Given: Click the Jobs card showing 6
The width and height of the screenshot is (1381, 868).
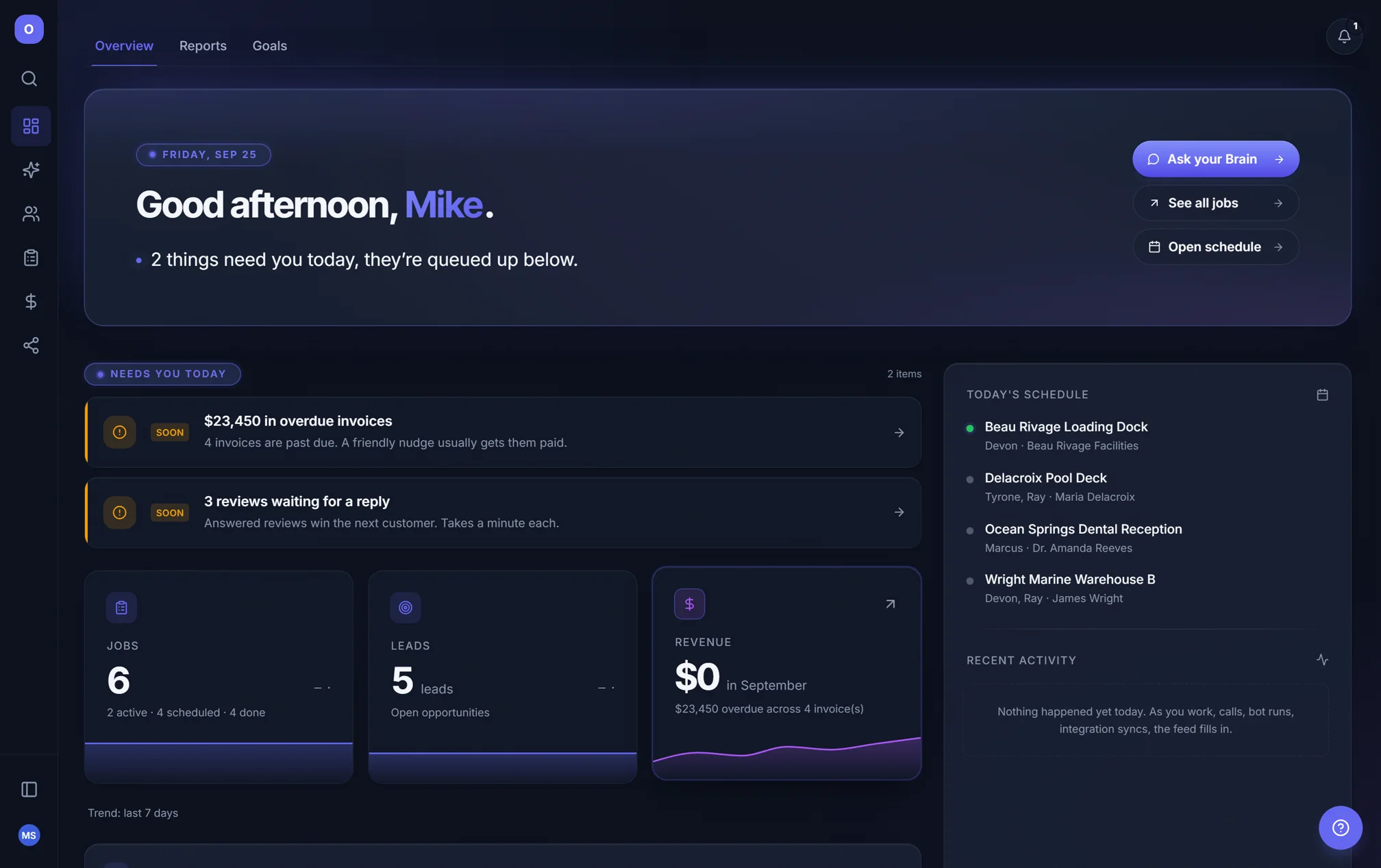Looking at the screenshot, I should (x=219, y=677).
